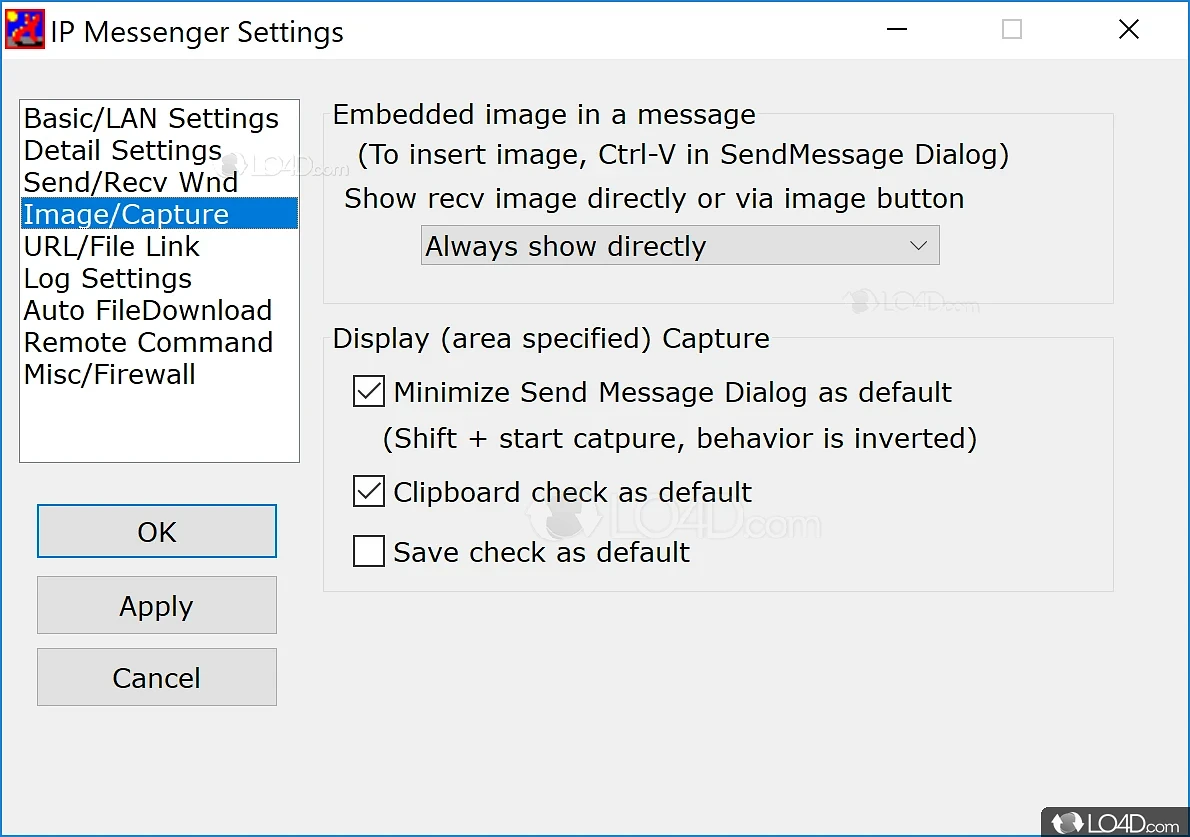Toggle Minimize Send Message Dialog checkbox
The width and height of the screenshot is (1190, 837).
[x=369, y=392]
